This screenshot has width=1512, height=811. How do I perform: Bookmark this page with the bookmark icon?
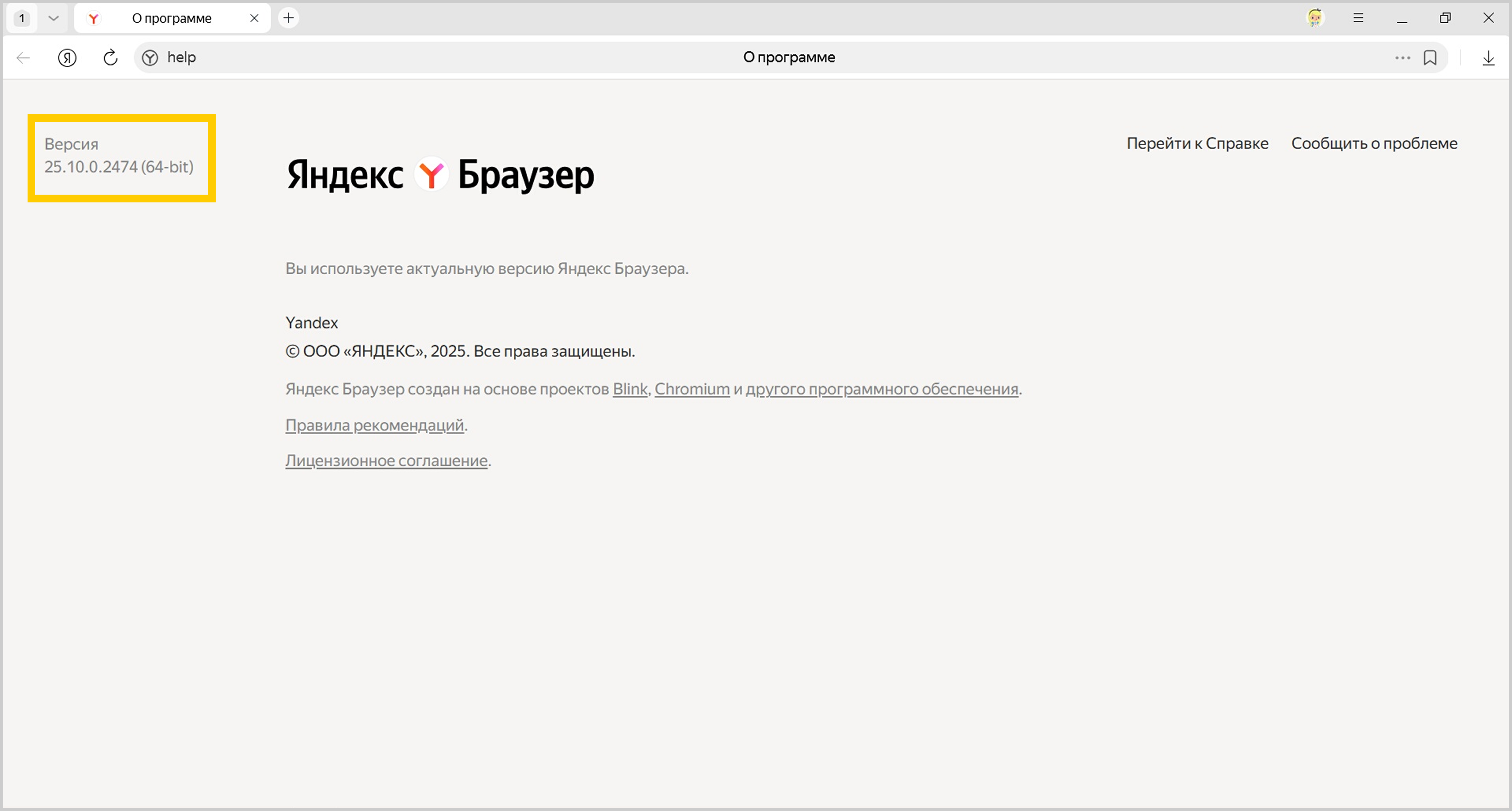point(1430,57)
